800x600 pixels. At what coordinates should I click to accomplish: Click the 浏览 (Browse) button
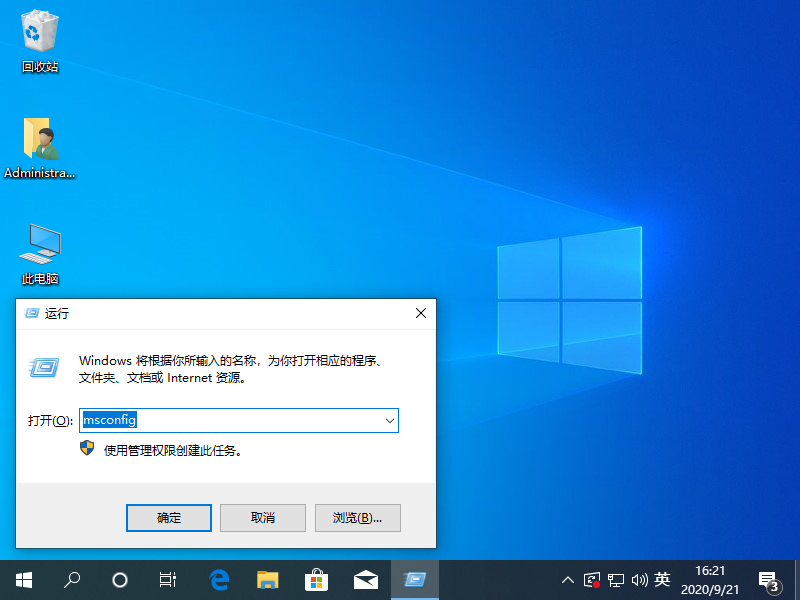(x=357, y=518)
